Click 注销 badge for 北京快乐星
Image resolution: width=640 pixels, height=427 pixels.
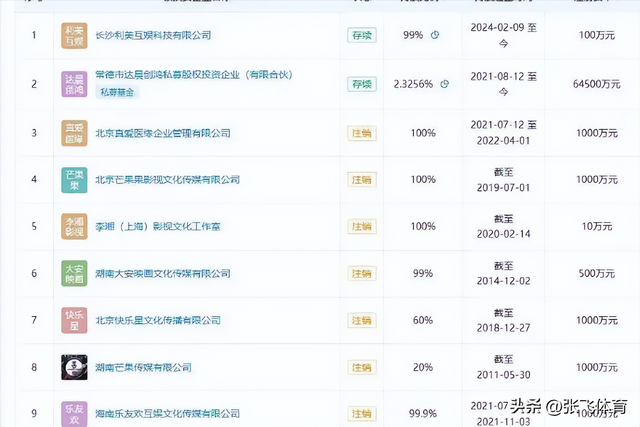362,320
